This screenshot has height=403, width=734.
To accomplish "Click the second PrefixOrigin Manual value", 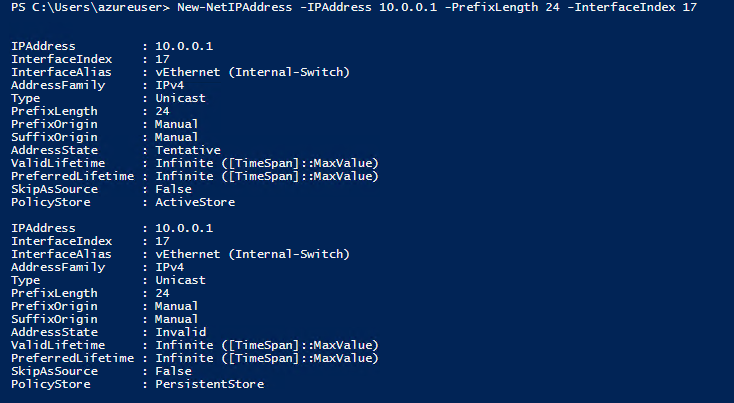I will tap(176, 306).
